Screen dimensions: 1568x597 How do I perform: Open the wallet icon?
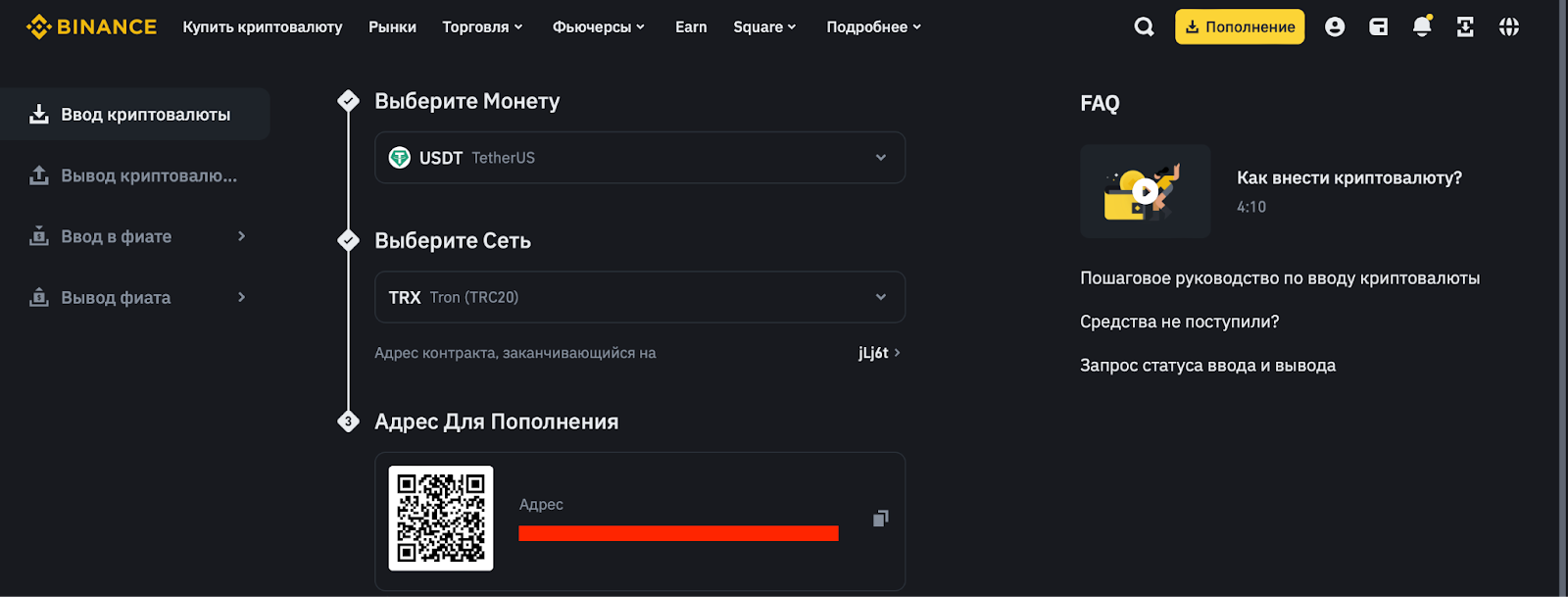click(x=1378, y=26)
